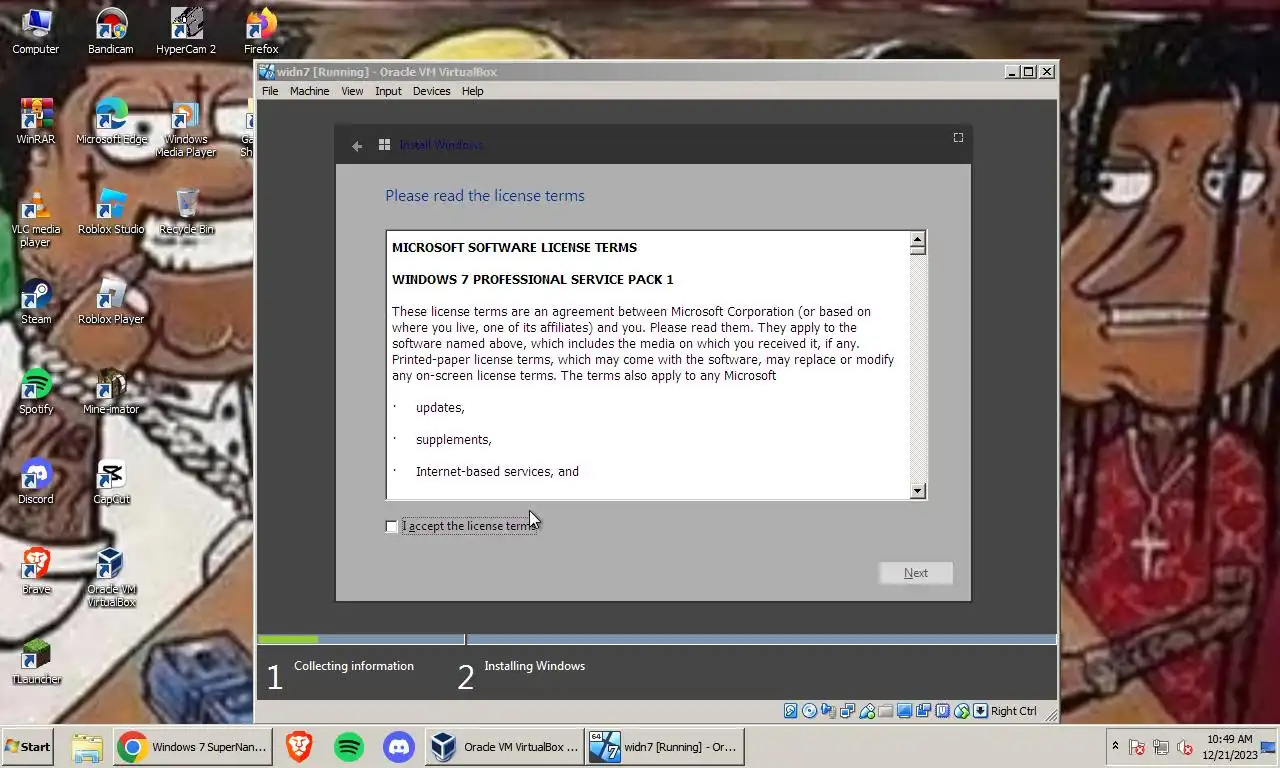Click the Discord taskbar icon
This screenshot has height=768, width=1280.
pyautogui.click(x=399, y=747)
